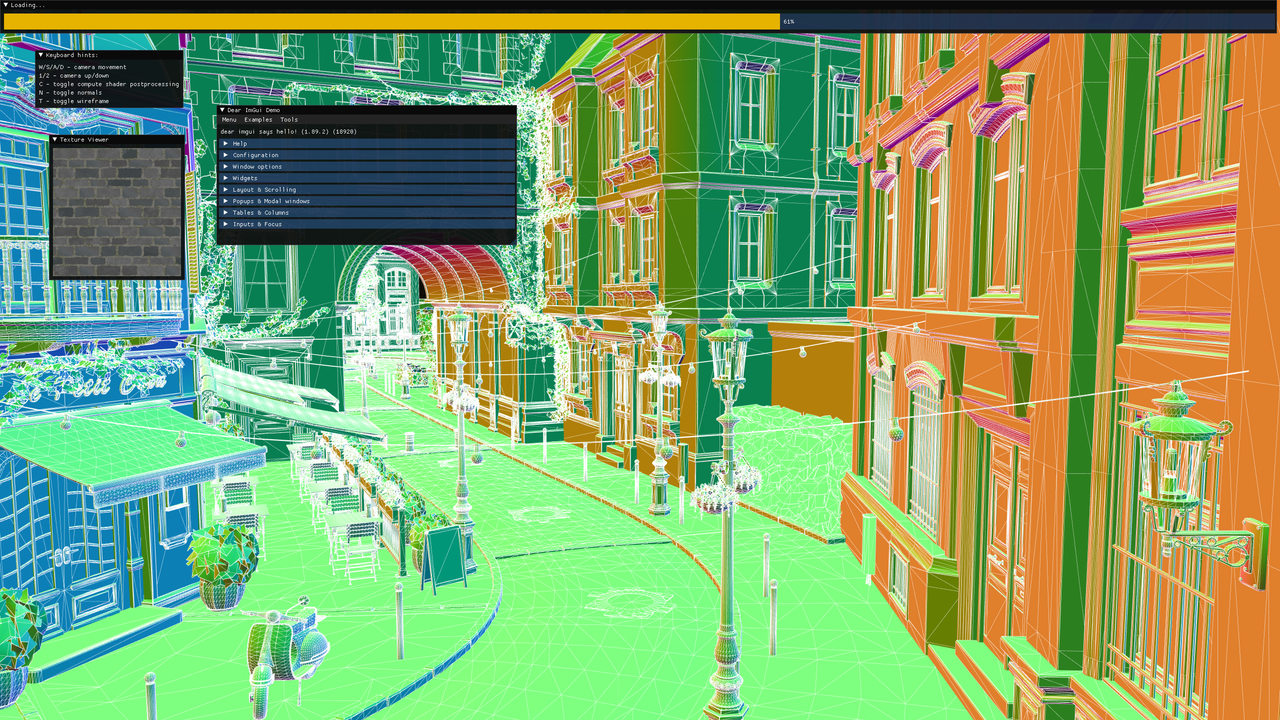Click the 61% progress label
Image resolution: width=1280 pixels, height=720 pixels.
tap(789, 21)
